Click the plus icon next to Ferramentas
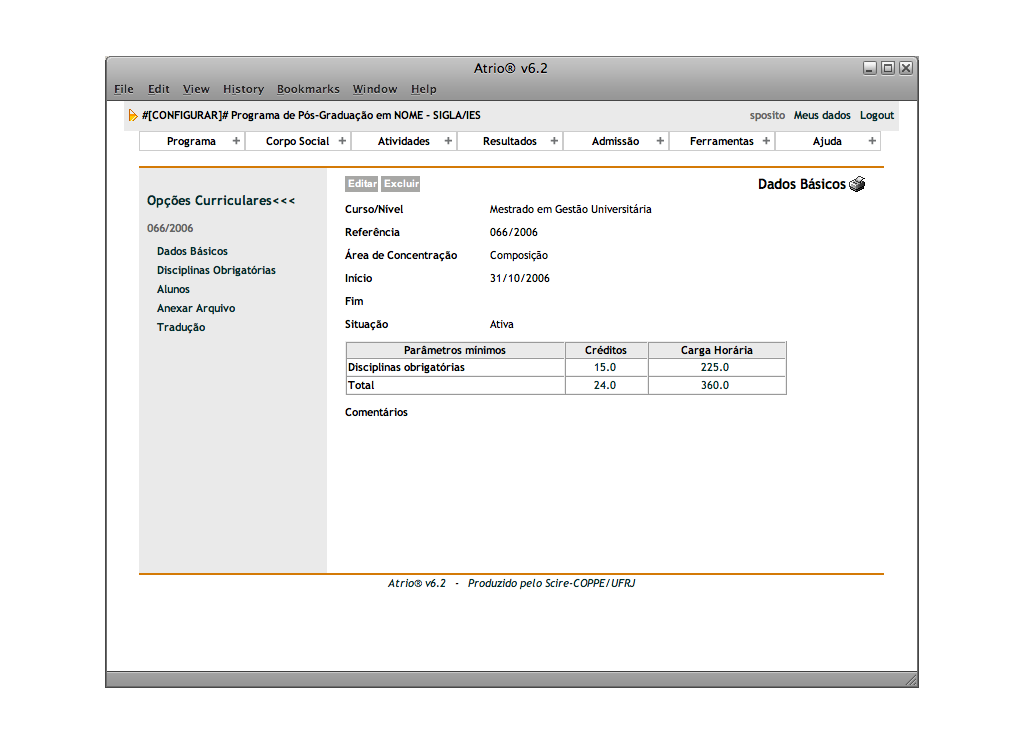The height and width of the screenshot is (744, 1024). (766, 141)
